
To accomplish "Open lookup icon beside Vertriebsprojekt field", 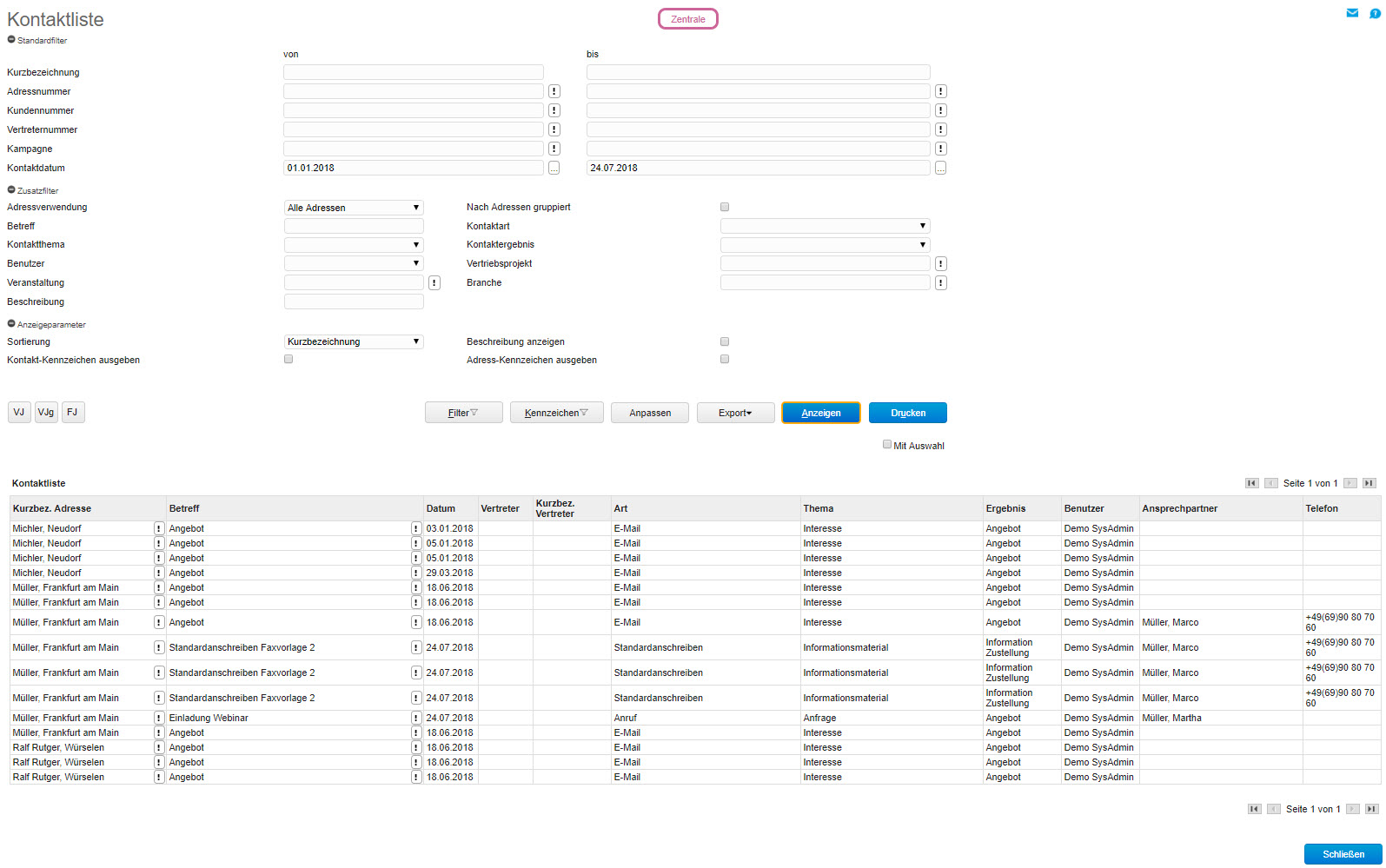I will (x=940, y=263).
